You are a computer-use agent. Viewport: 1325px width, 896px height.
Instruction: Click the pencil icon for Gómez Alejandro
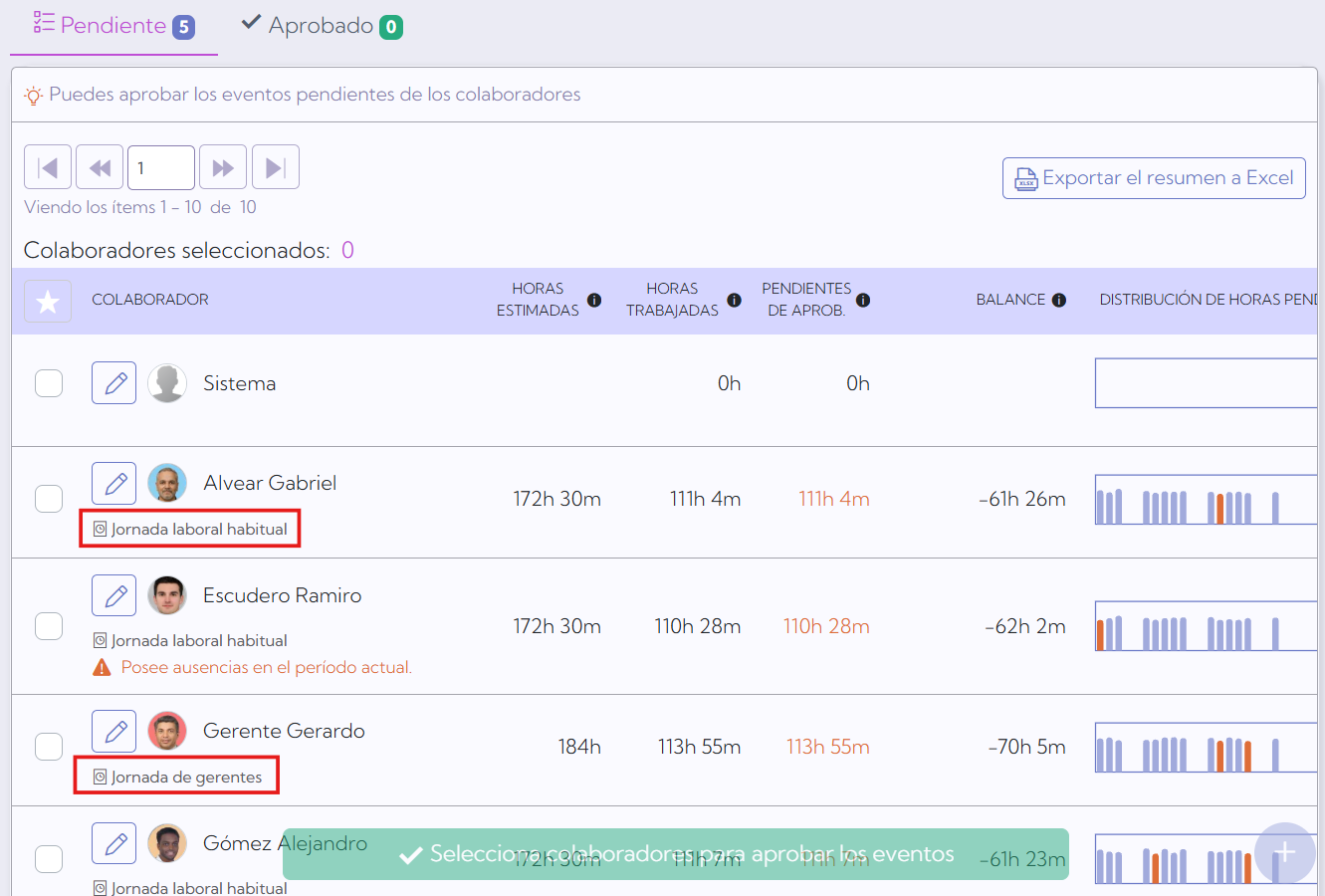tap(114, 843)
